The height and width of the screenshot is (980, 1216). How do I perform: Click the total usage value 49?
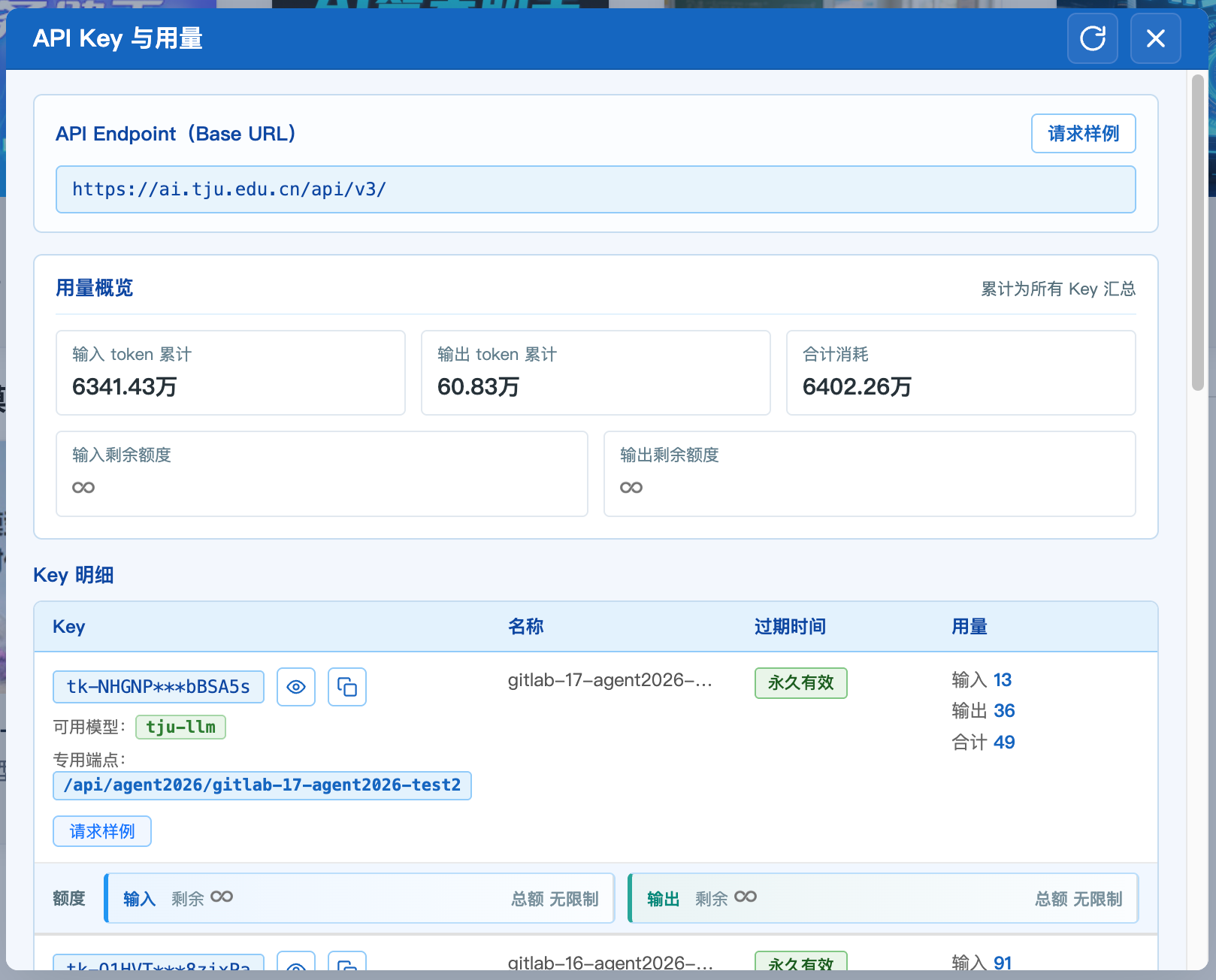point(1004,743)
